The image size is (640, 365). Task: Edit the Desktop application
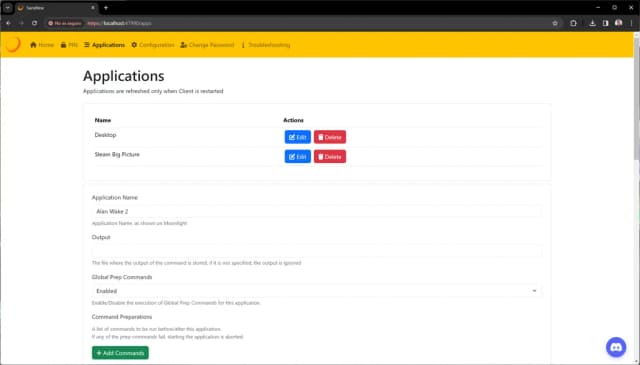(298, 137)
